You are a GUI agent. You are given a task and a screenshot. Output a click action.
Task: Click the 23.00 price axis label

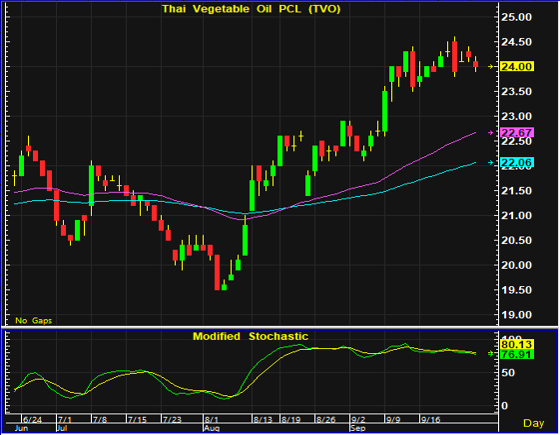coord(516,116)
